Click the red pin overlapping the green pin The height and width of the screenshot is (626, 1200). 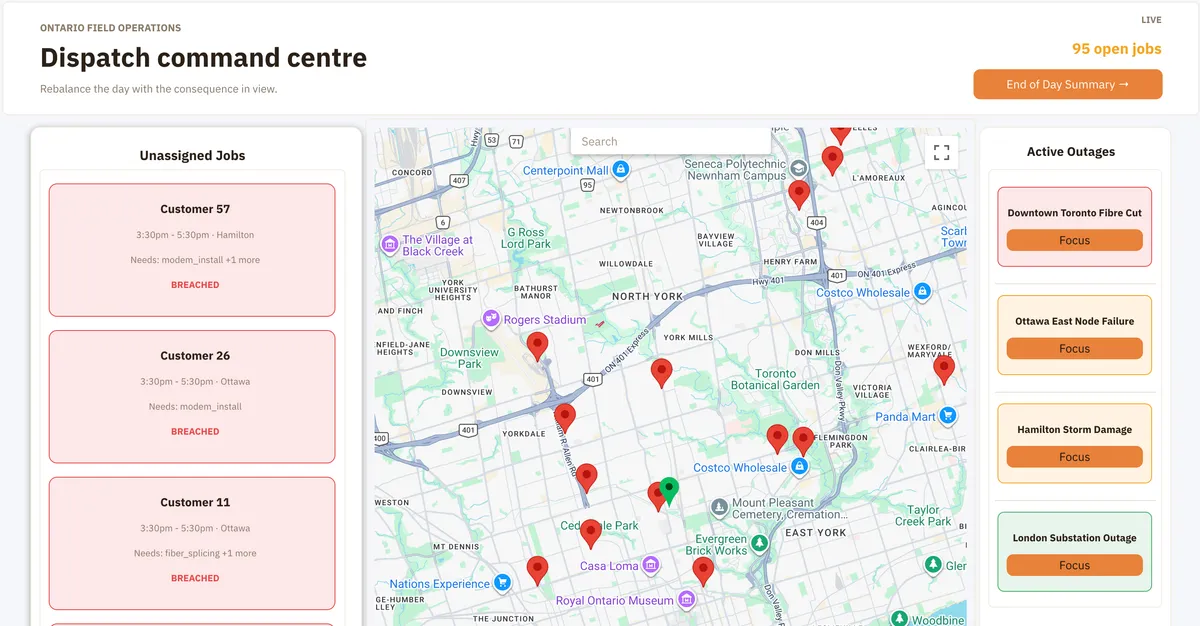pyautogui.click(x=655, y=495)
